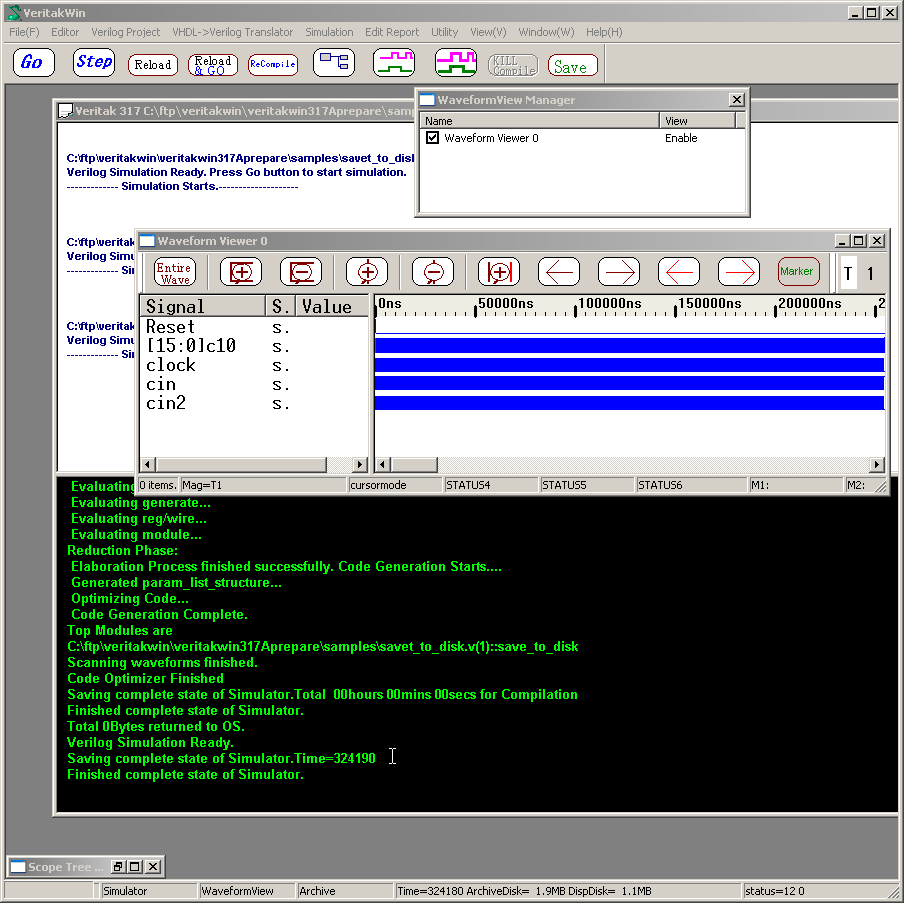
Task: Open the Window(W) menu
Action: tap(547, 32)
